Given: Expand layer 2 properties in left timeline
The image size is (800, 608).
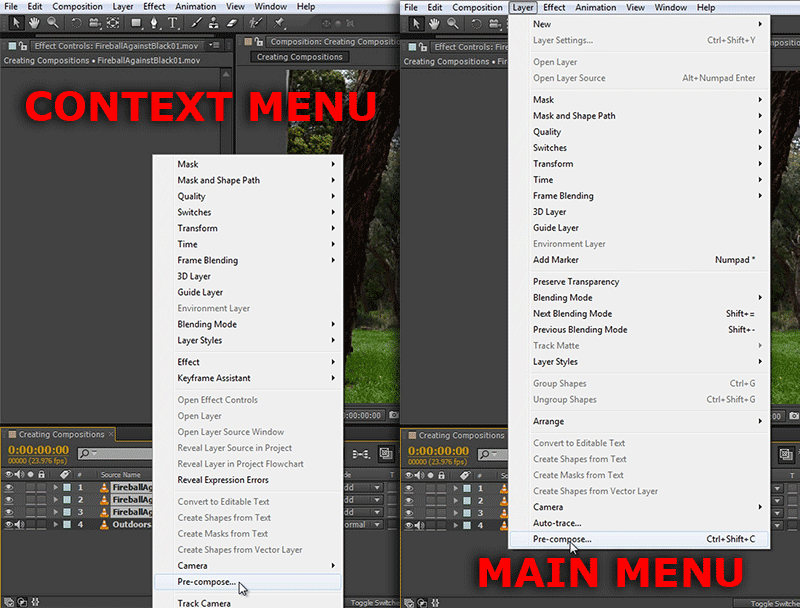Looking at the screenshot, I should (x=56, y=499).
